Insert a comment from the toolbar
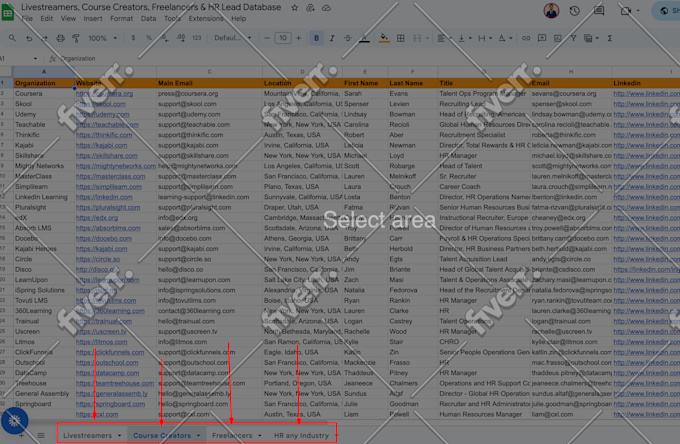 (x=542, y=38)
